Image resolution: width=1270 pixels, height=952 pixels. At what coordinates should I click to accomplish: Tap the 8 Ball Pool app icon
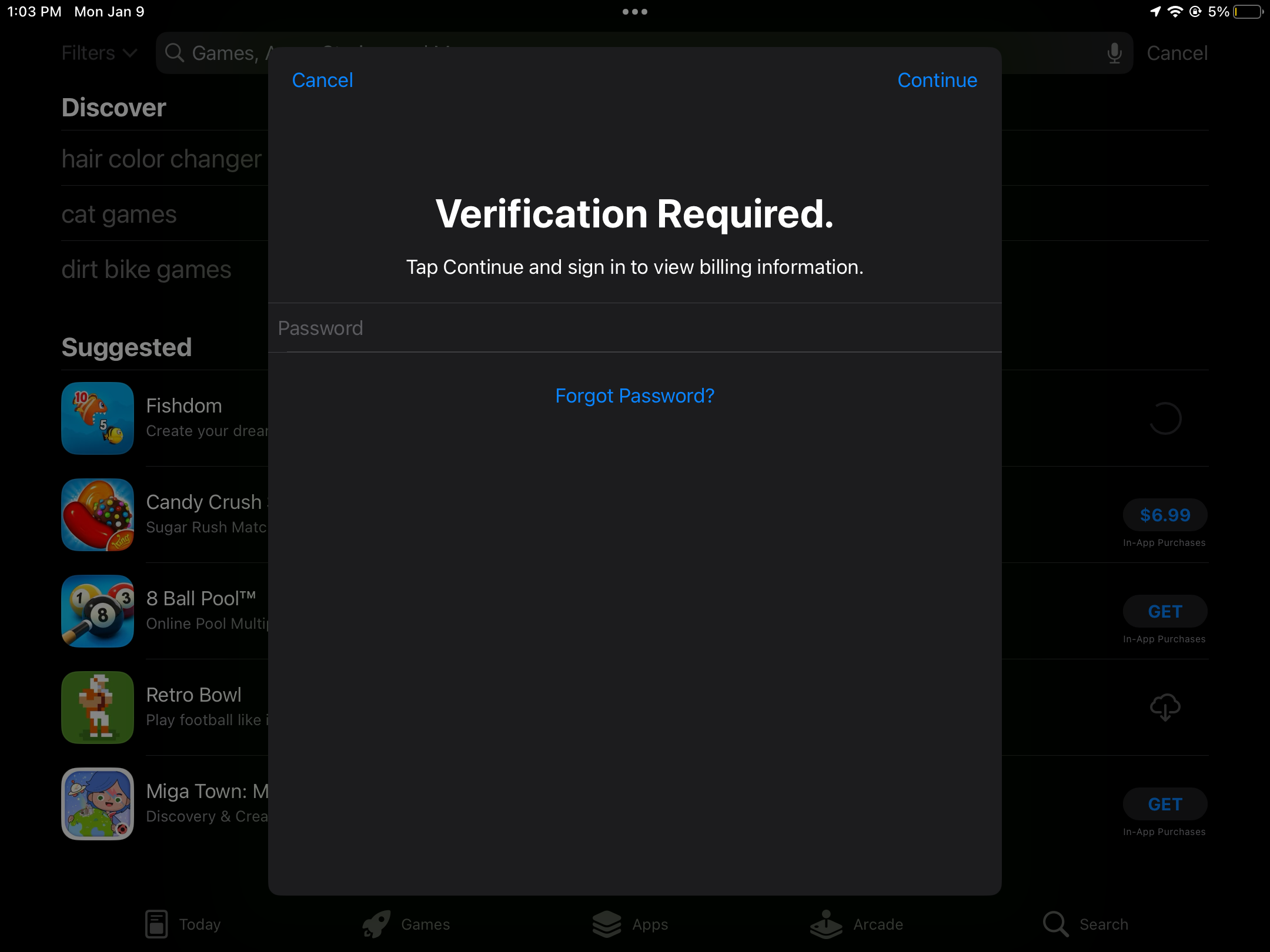click(97, 611)
